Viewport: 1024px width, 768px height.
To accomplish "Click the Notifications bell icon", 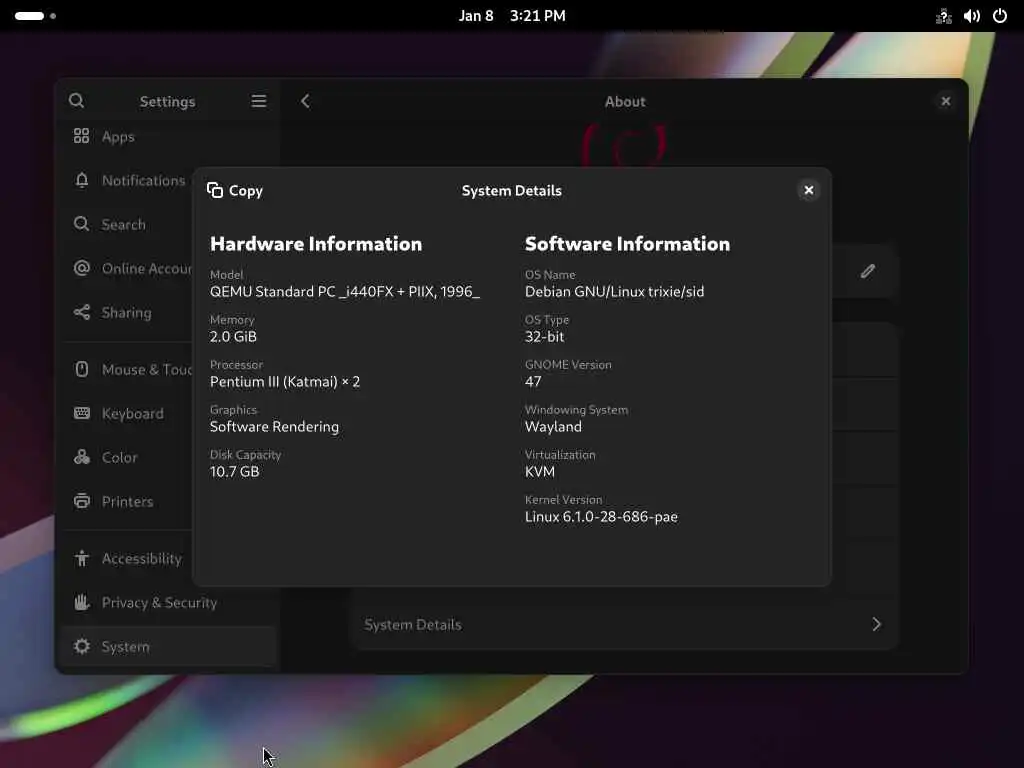I will (82, 180).
